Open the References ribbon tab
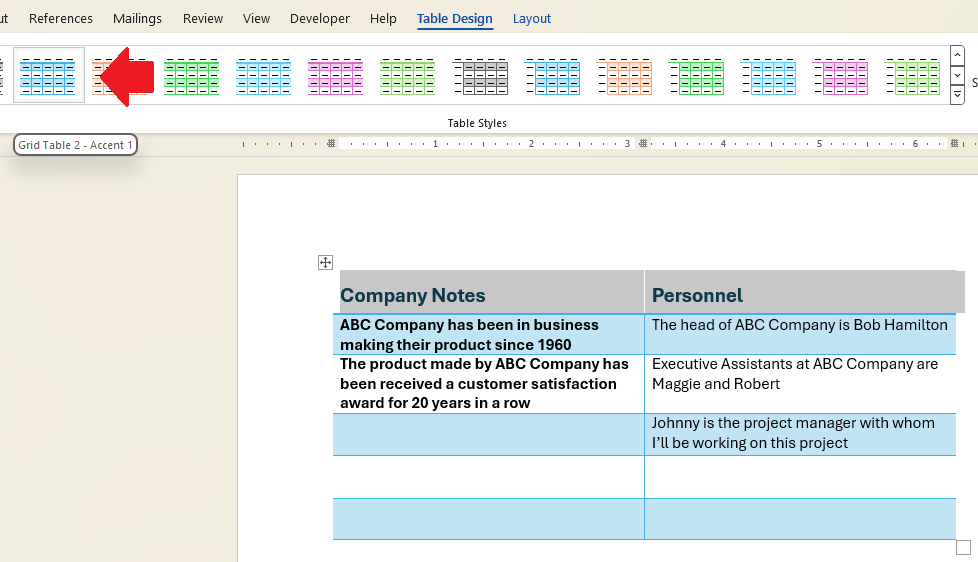Image resolution: width=978 pixels, height=562 pixels. point(61,19)
